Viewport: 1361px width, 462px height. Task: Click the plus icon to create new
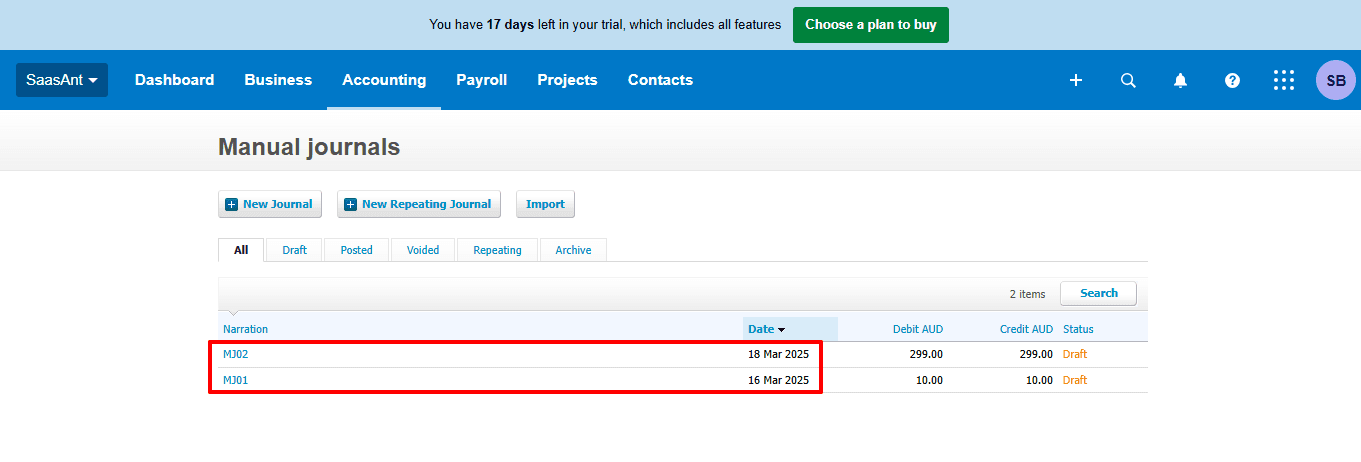coord(1076,81)
